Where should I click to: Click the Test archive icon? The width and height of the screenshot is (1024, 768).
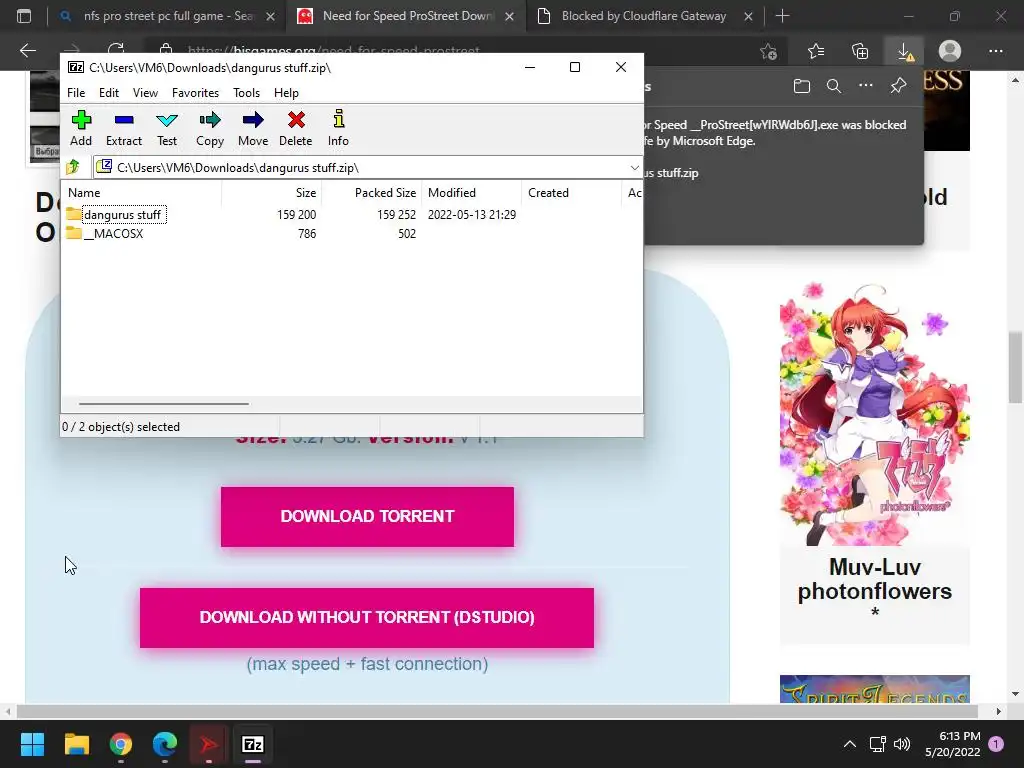tap(167, 128)
